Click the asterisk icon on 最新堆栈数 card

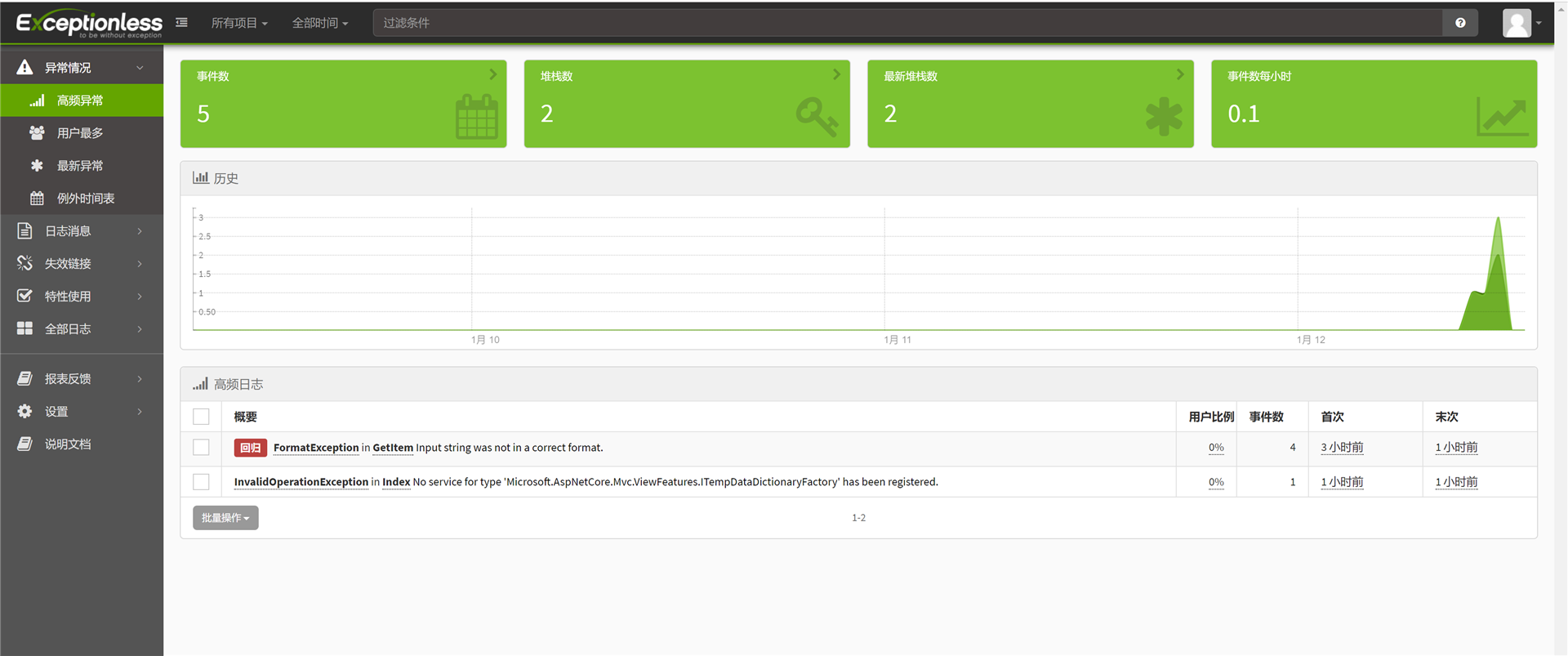pos(1164,117)
